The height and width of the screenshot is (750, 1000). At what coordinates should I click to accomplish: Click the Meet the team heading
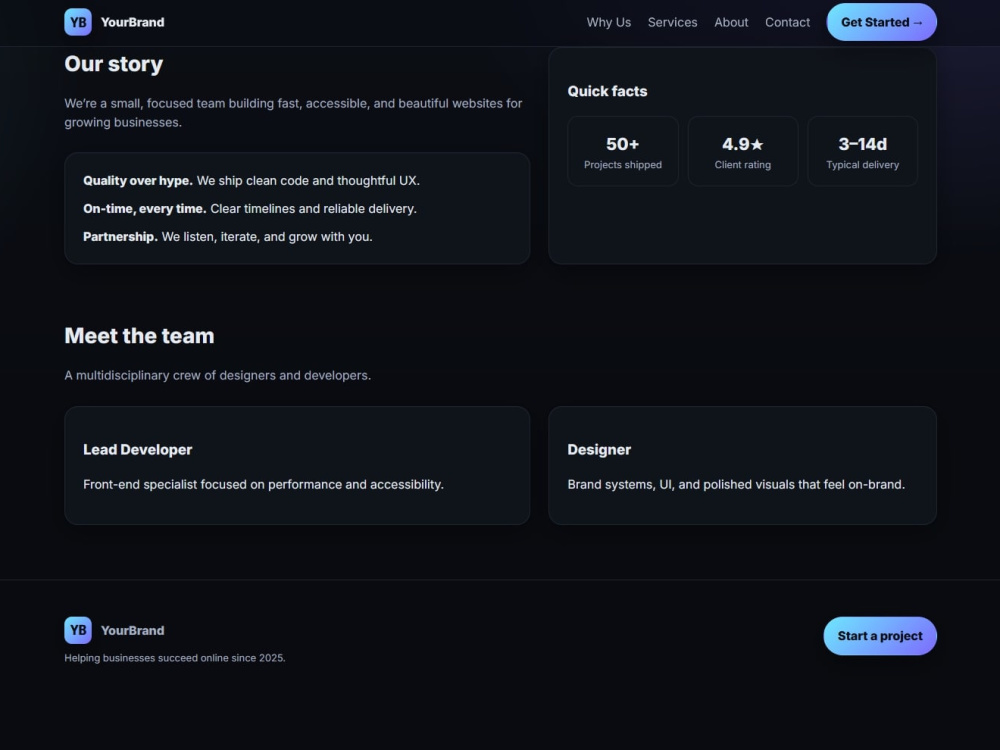139,336
